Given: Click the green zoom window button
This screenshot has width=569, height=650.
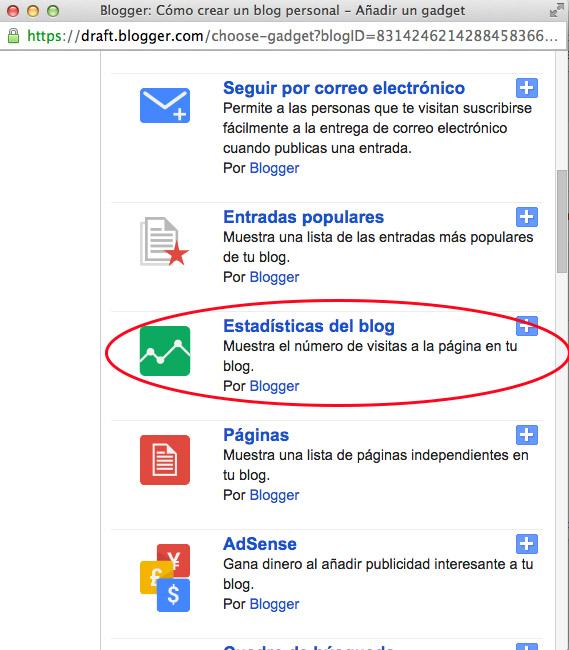Looking at the screenshot, I should pos(53,11).
